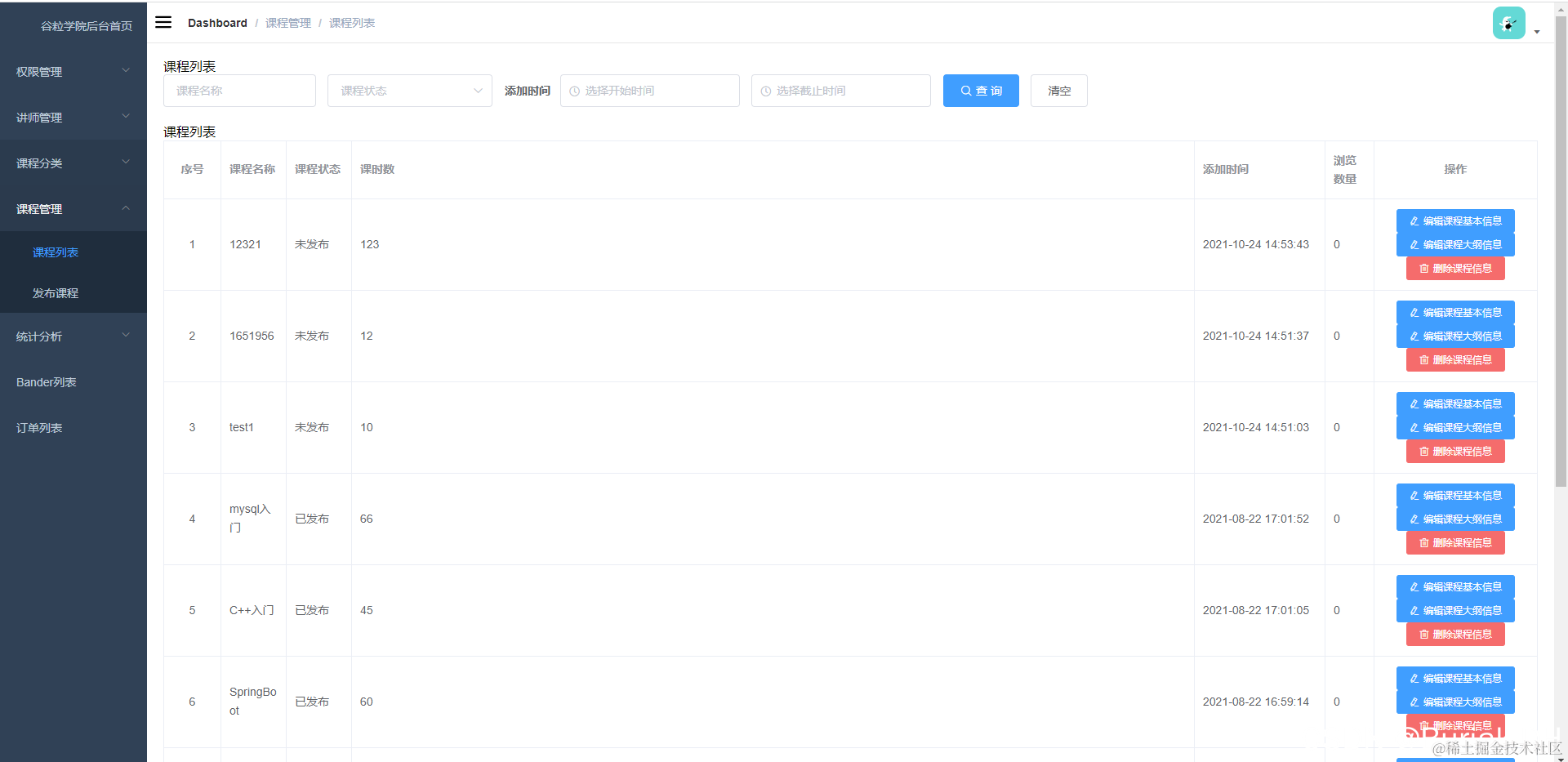Select 发布课程 in sidebar
Screen dimensions: 1568x762
click(x=73, y=293)
